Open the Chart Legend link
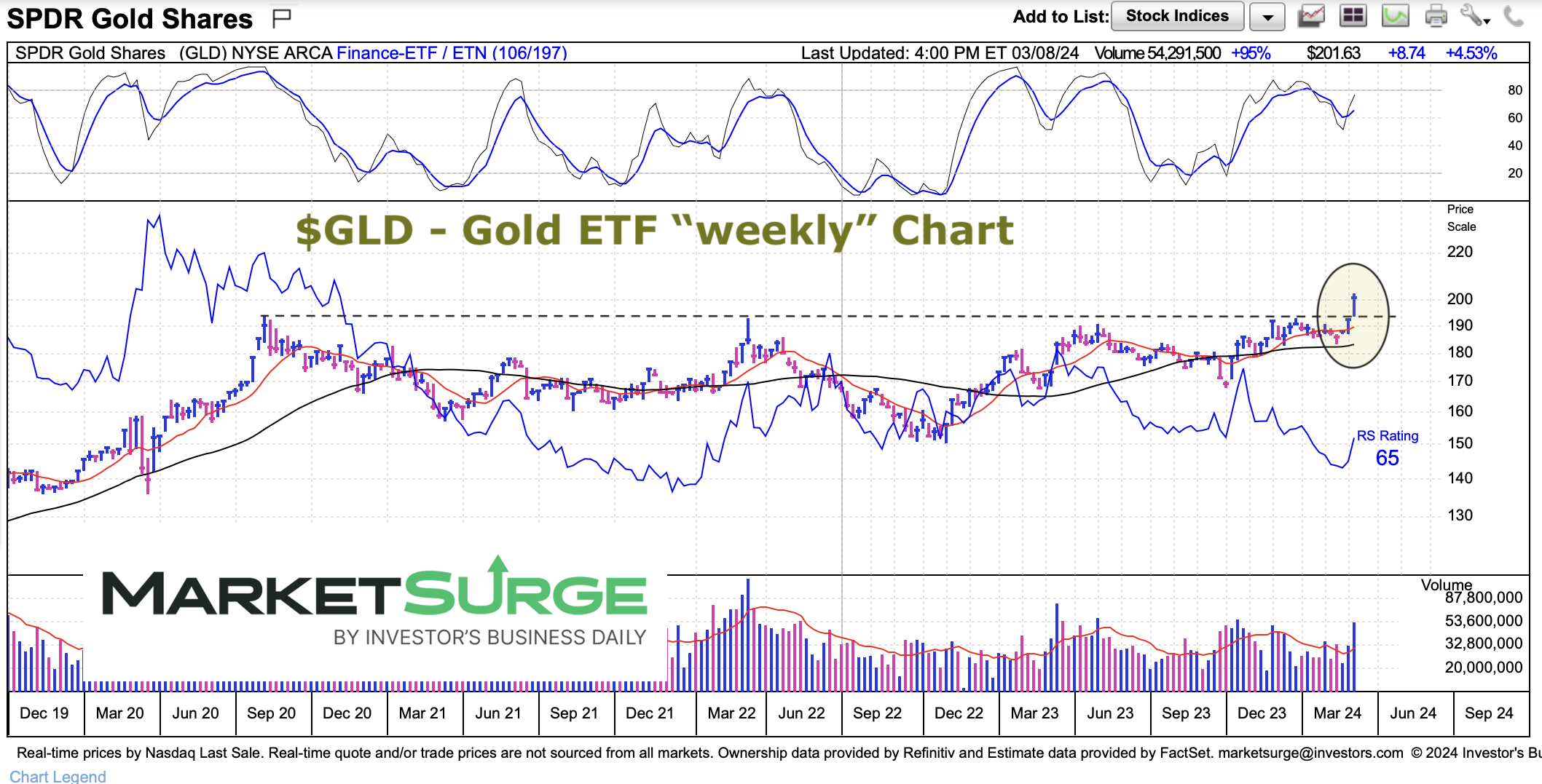Screen dimensions: 1542x784 [58, 776]
